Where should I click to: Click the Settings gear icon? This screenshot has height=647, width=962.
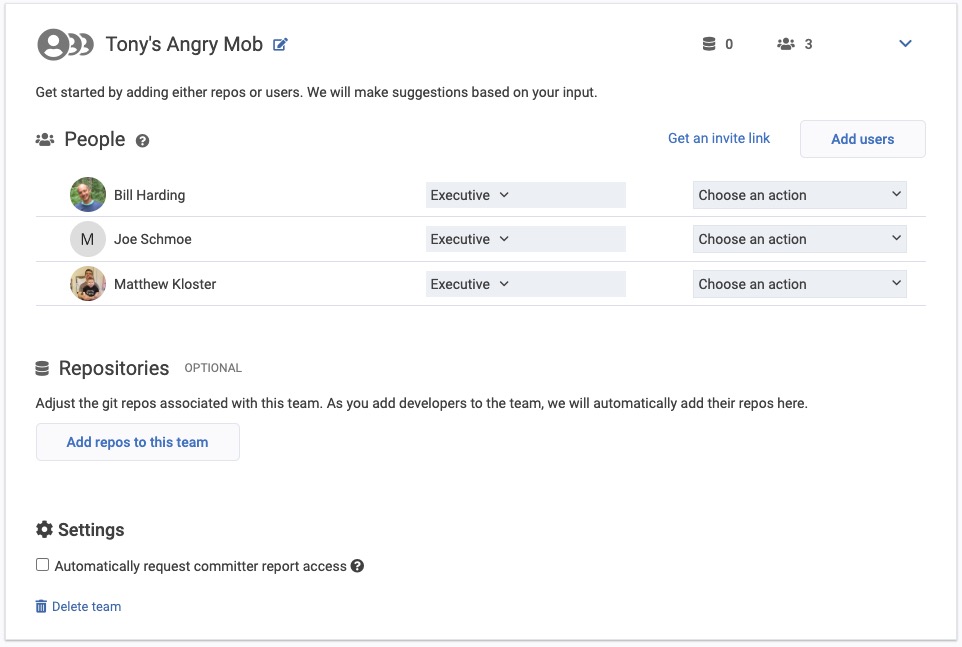44,530
